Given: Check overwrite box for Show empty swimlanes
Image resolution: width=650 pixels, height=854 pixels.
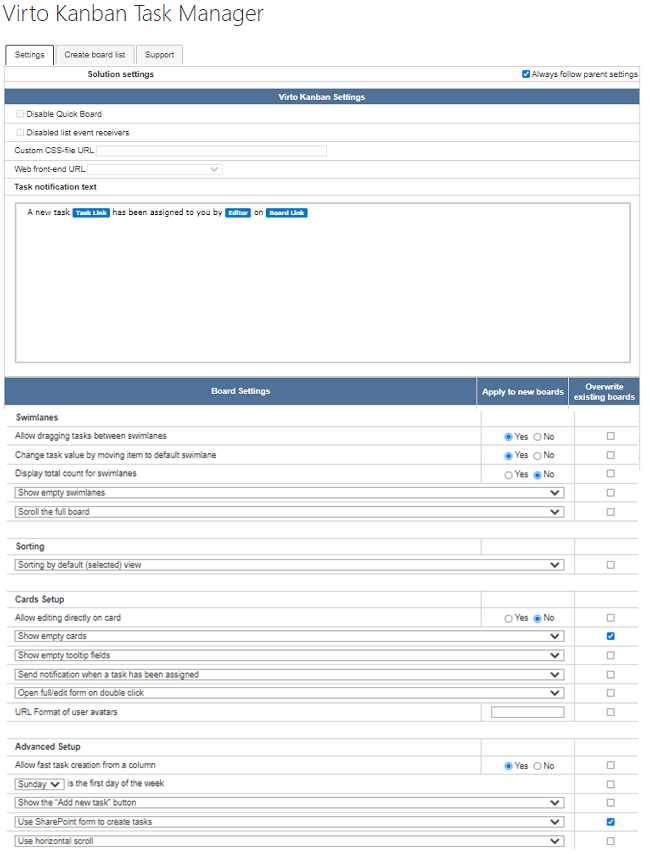Looking at the screenshot, I should [611, 492].
